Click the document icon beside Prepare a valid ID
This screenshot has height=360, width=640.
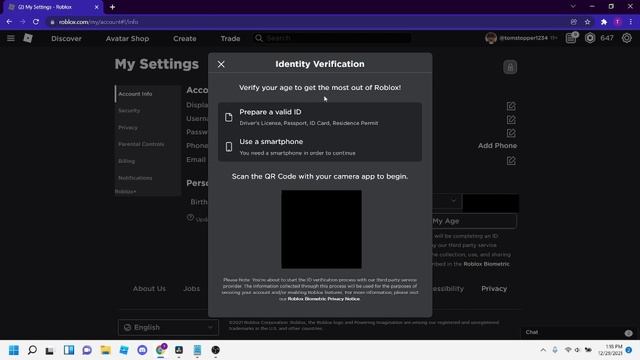point(229,117)
